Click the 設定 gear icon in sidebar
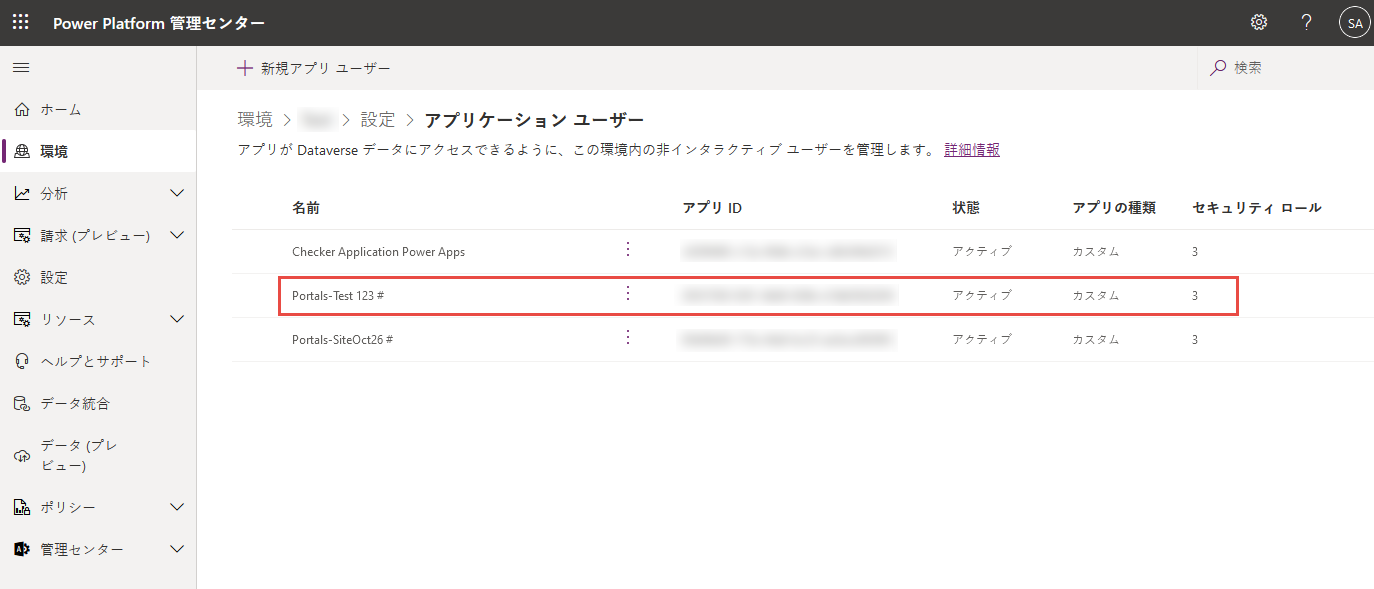 pos(22,277)
